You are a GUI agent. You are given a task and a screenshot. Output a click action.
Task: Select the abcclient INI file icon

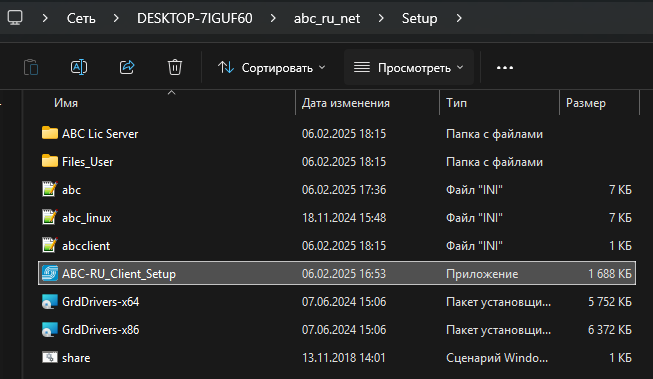point(50,245)
